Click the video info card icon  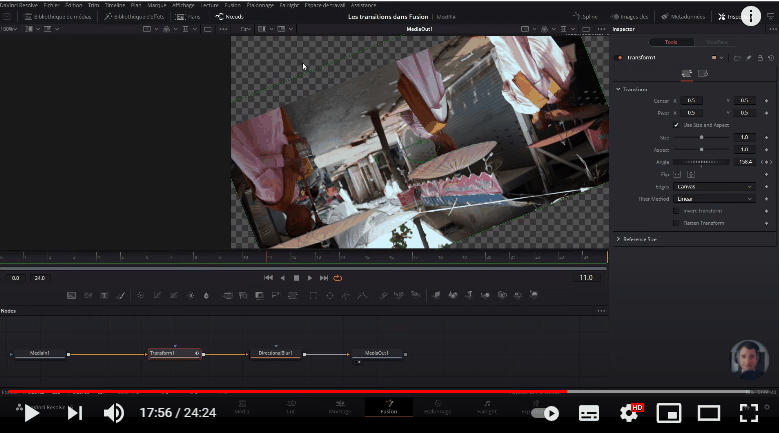click(750, 17)
